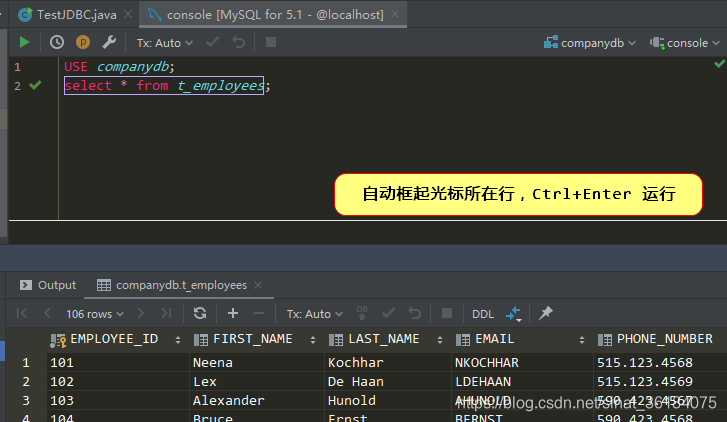This screenshot has width=727, height=422.
Task: Select the phone cell 515.123.4569
Action: coord(660,382)
